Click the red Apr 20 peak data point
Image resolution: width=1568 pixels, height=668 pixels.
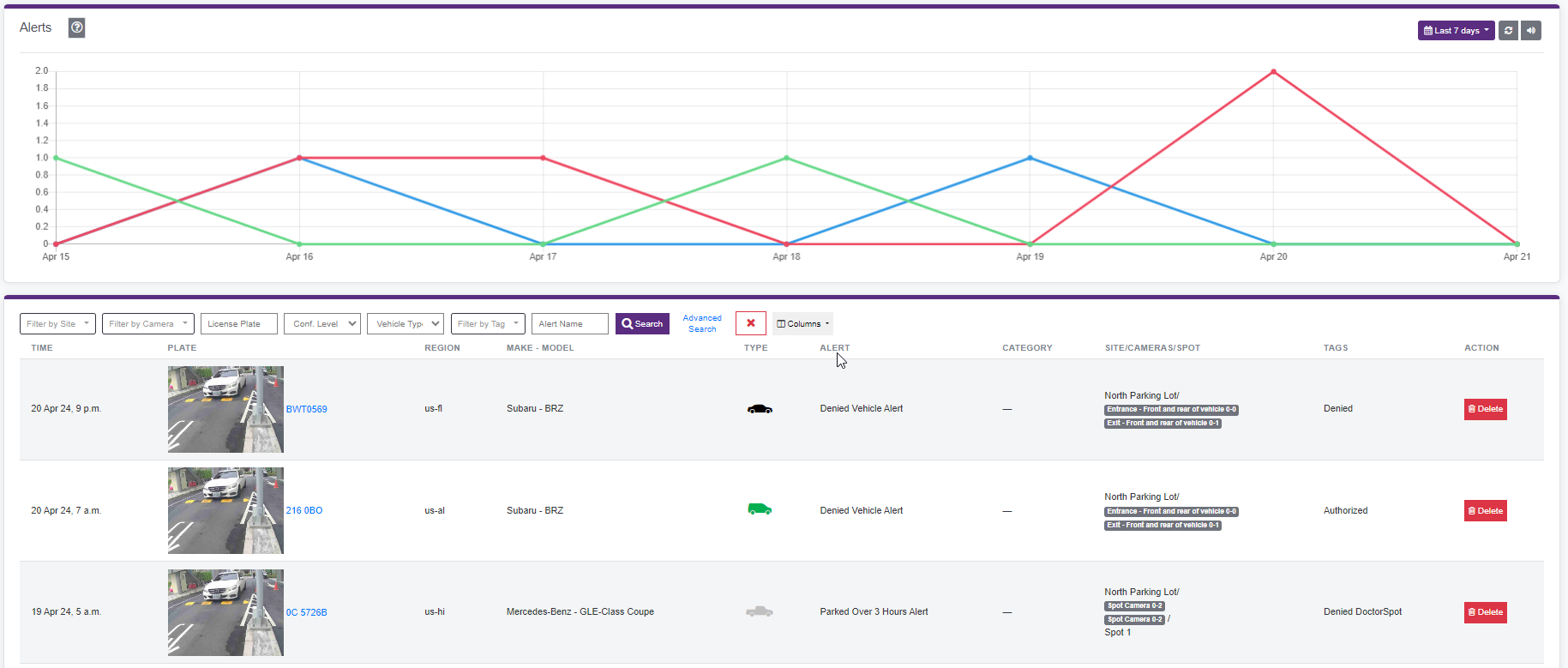tap(1273, 72)
